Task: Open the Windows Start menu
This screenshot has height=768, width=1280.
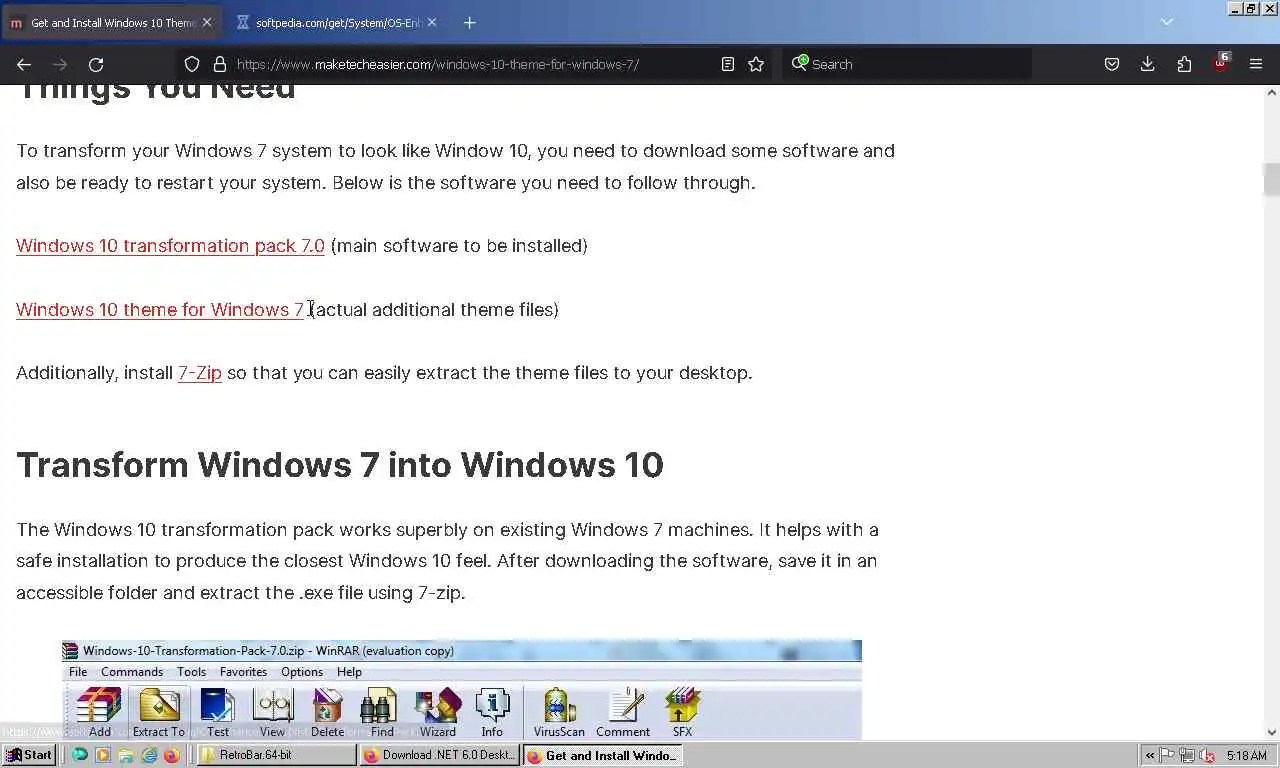Action: [28, 755]
